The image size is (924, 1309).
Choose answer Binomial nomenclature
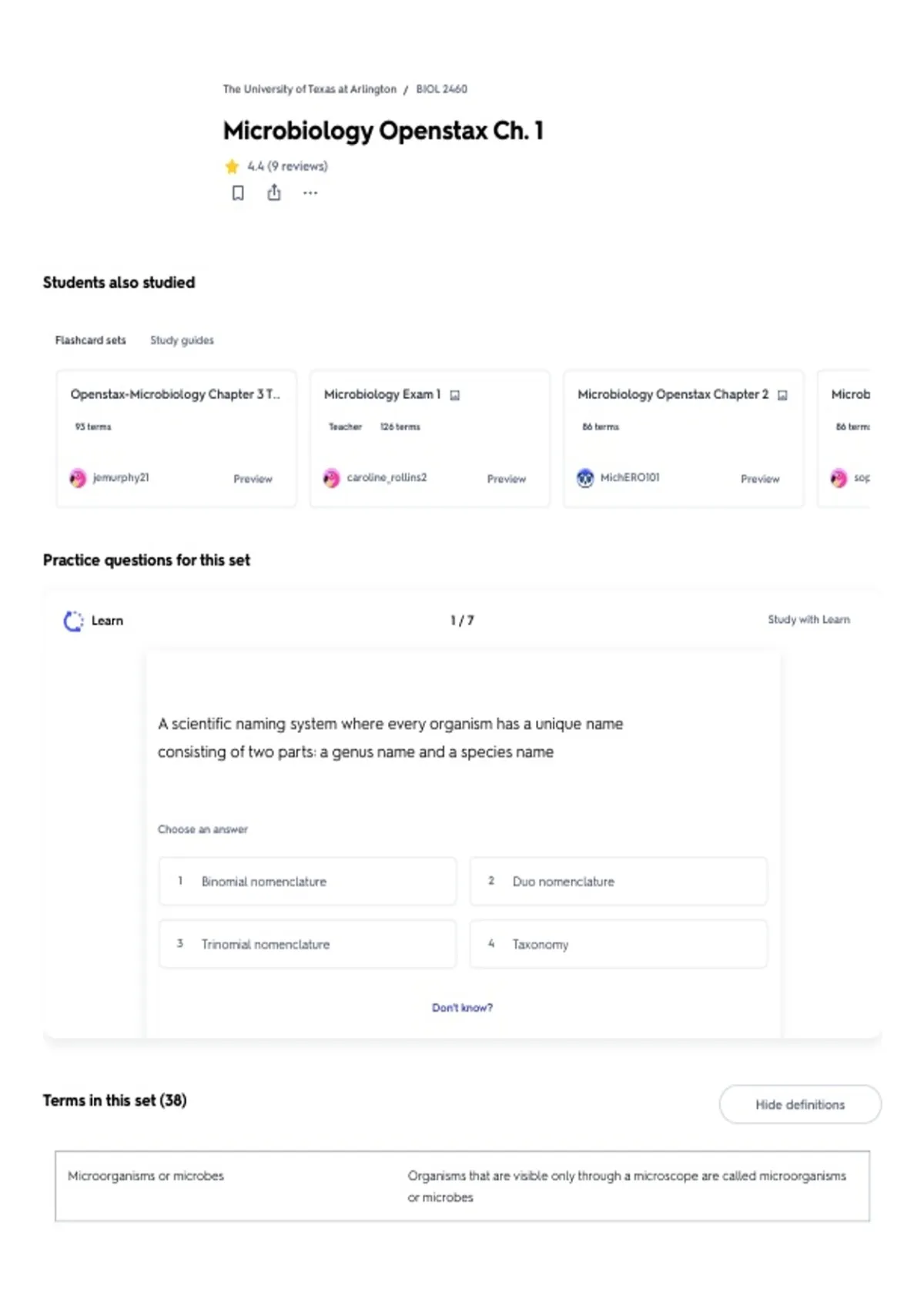click(307, 881)
